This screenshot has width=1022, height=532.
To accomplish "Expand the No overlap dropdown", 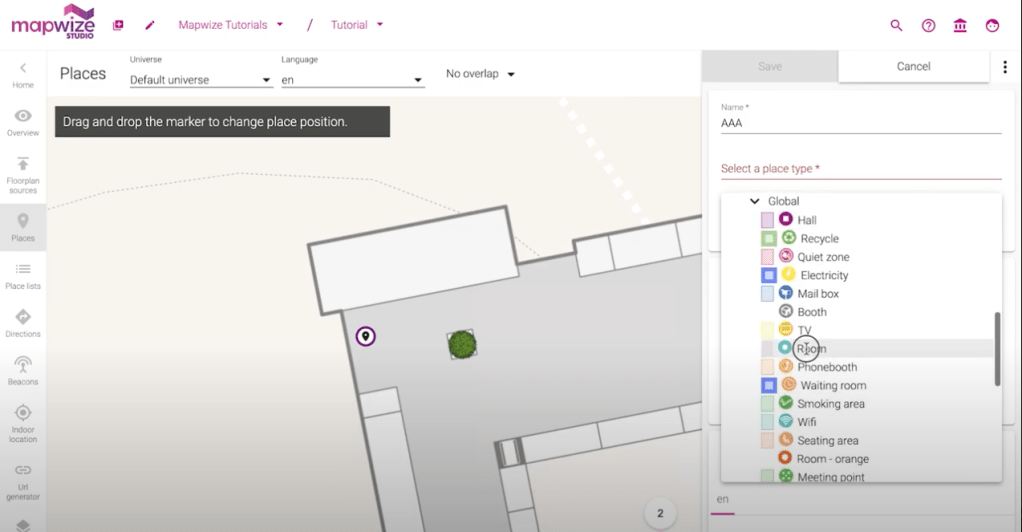I will click(480, 74).
